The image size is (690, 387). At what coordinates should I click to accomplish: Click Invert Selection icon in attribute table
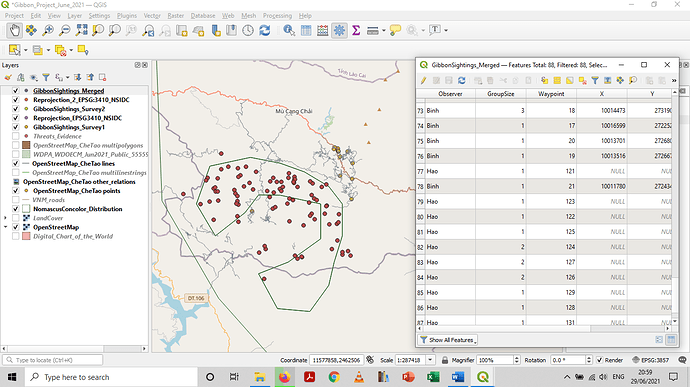point(569,80)
